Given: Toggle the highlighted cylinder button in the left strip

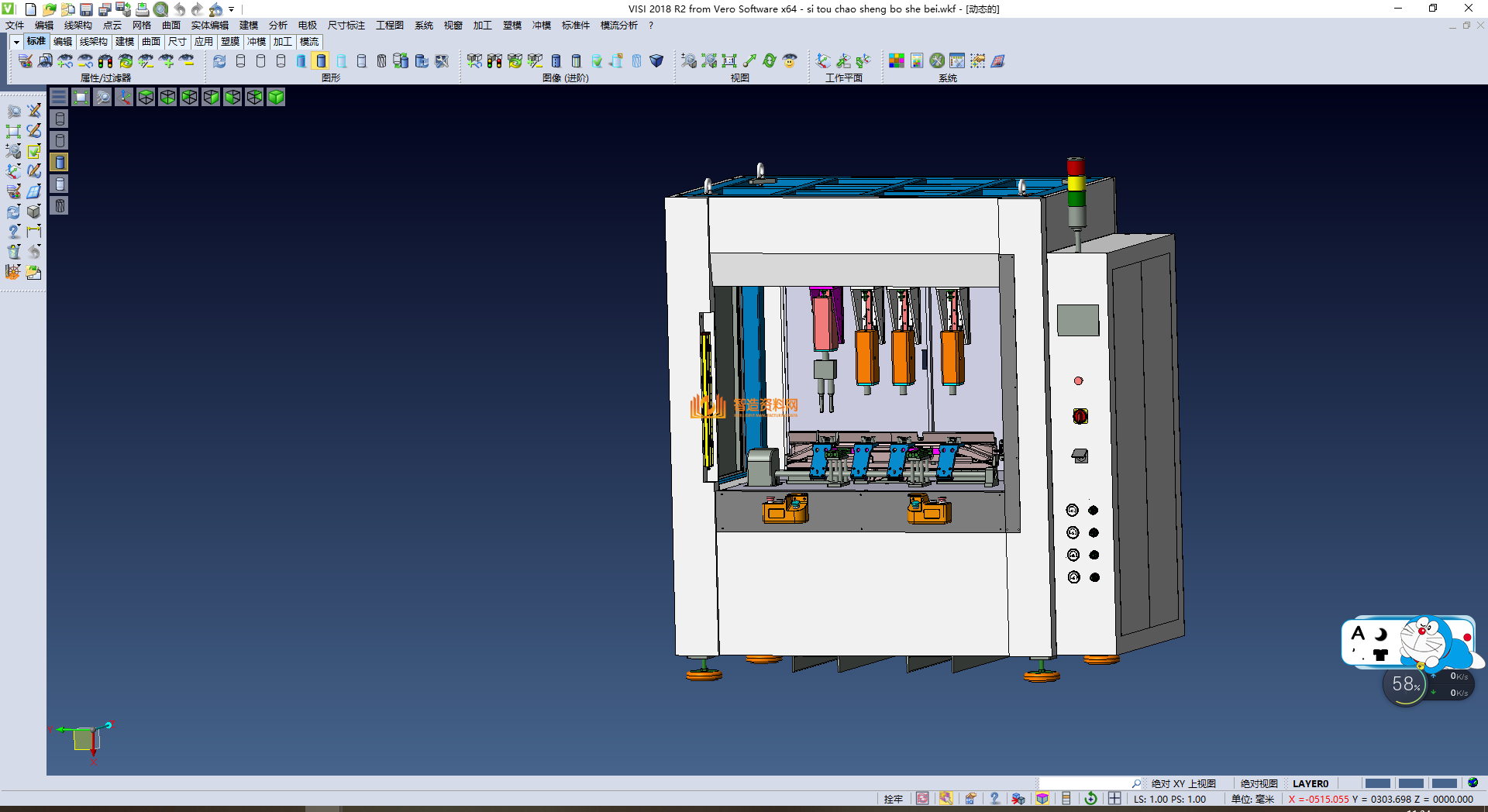Looking at the screenshot, I should tap(60, 162).
